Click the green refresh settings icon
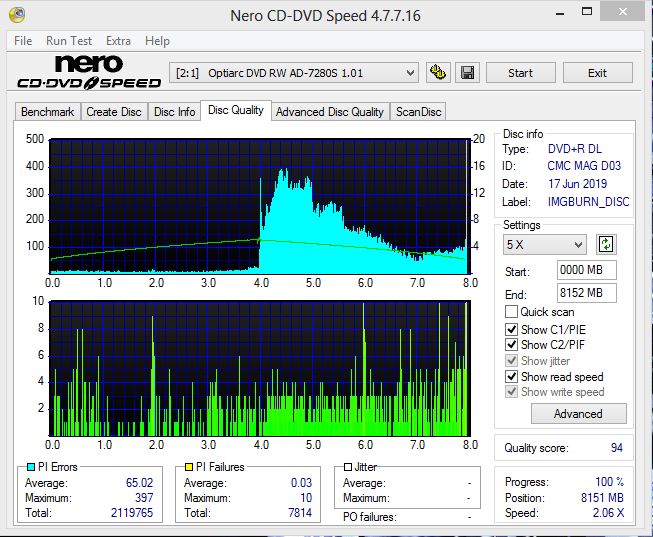Image resolution: width=653 pixels, height=537 pixels. [606, 244]
